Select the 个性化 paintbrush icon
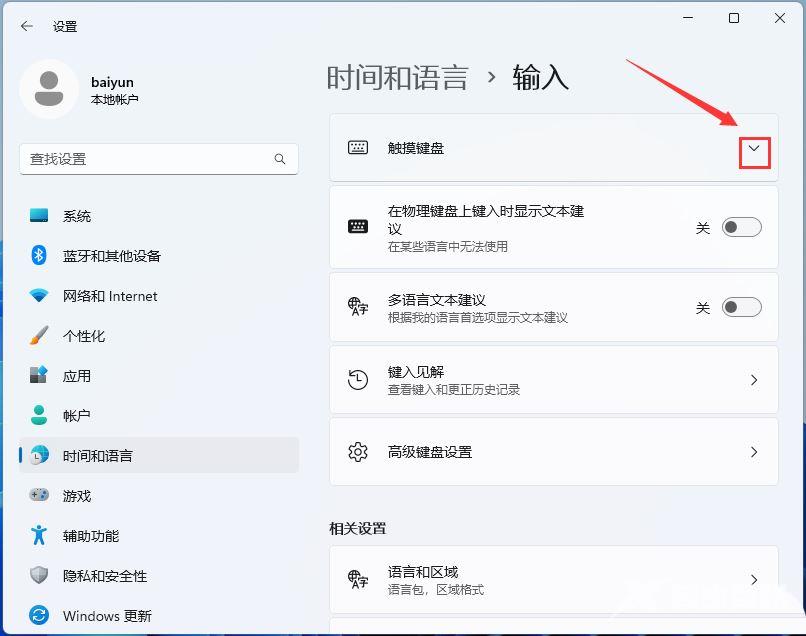Viewport: 806px width, 636px height. coord(38,336)
